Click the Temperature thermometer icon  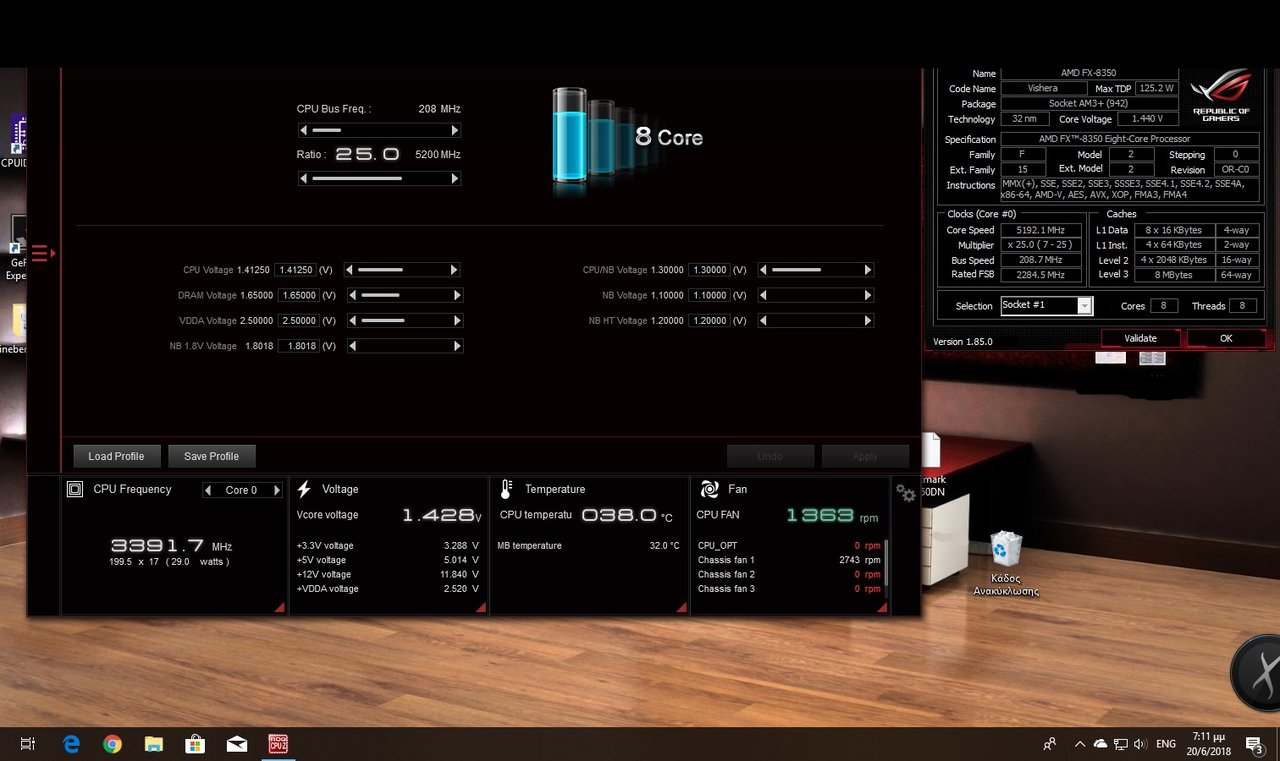[x=506, y=489]
